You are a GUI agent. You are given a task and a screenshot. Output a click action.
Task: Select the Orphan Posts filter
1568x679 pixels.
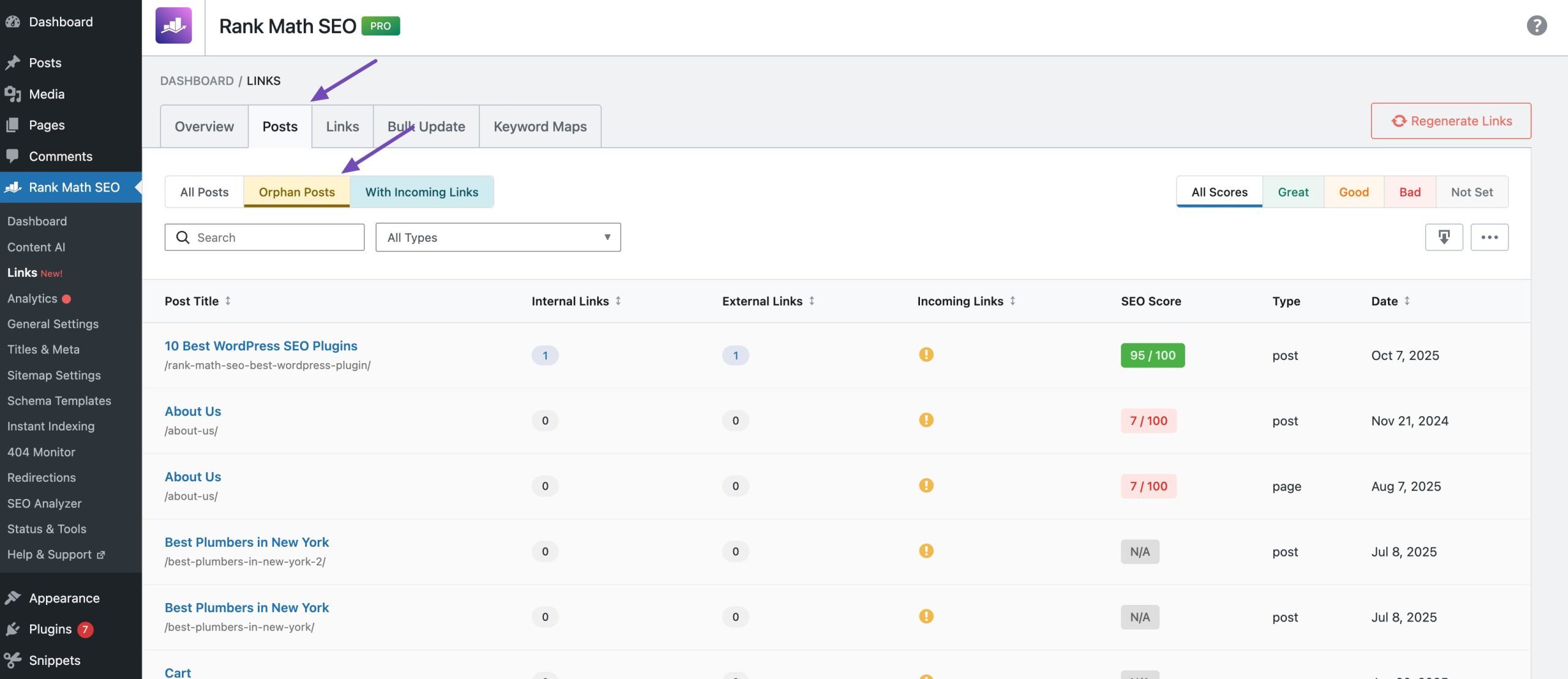click(x=296, y=192)
